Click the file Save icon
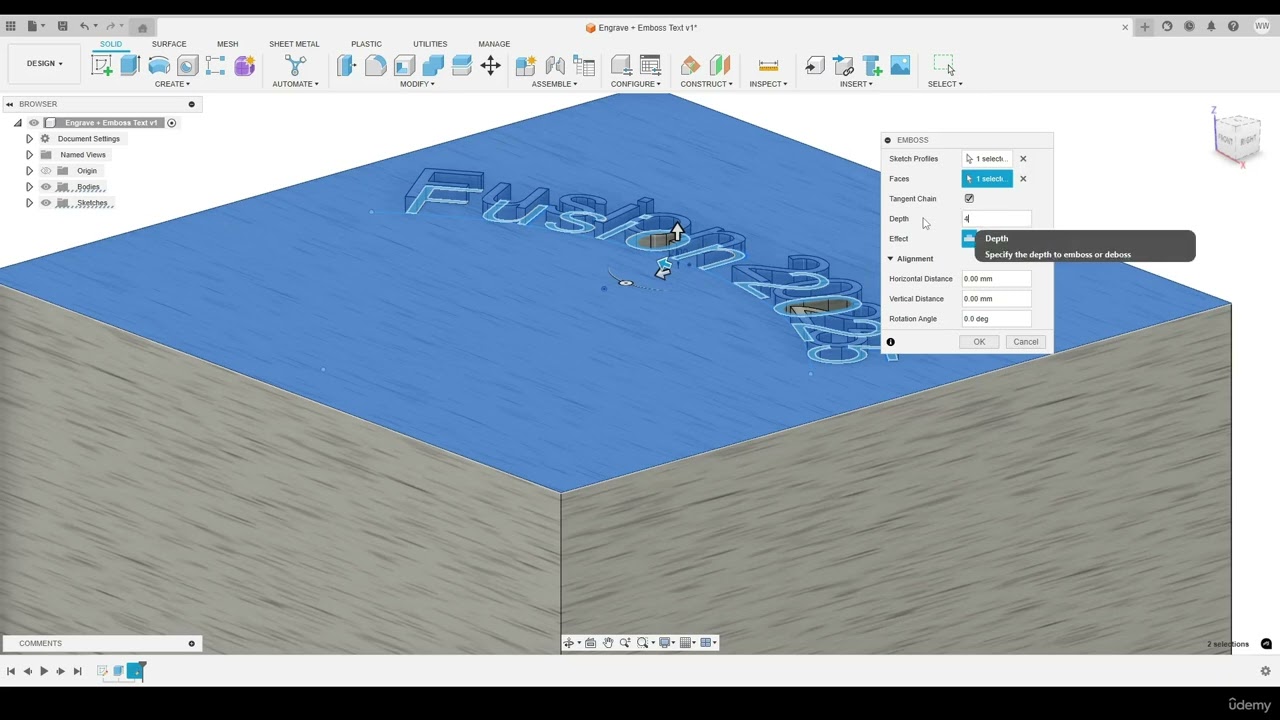The height and width of the screenshot is (720, 1280). (x=62, y=26)
